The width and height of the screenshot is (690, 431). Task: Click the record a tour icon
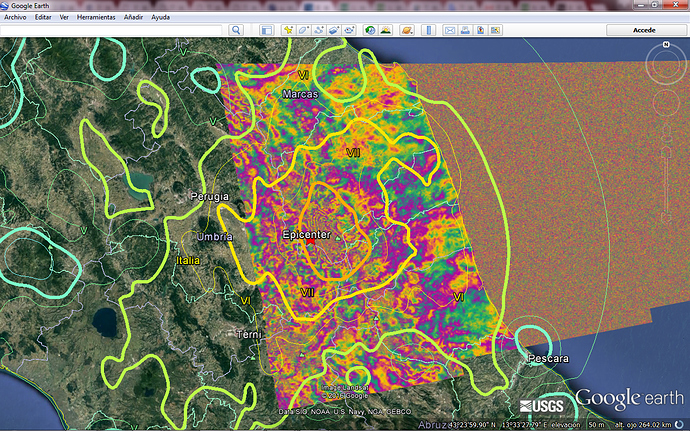coord(349,30)
